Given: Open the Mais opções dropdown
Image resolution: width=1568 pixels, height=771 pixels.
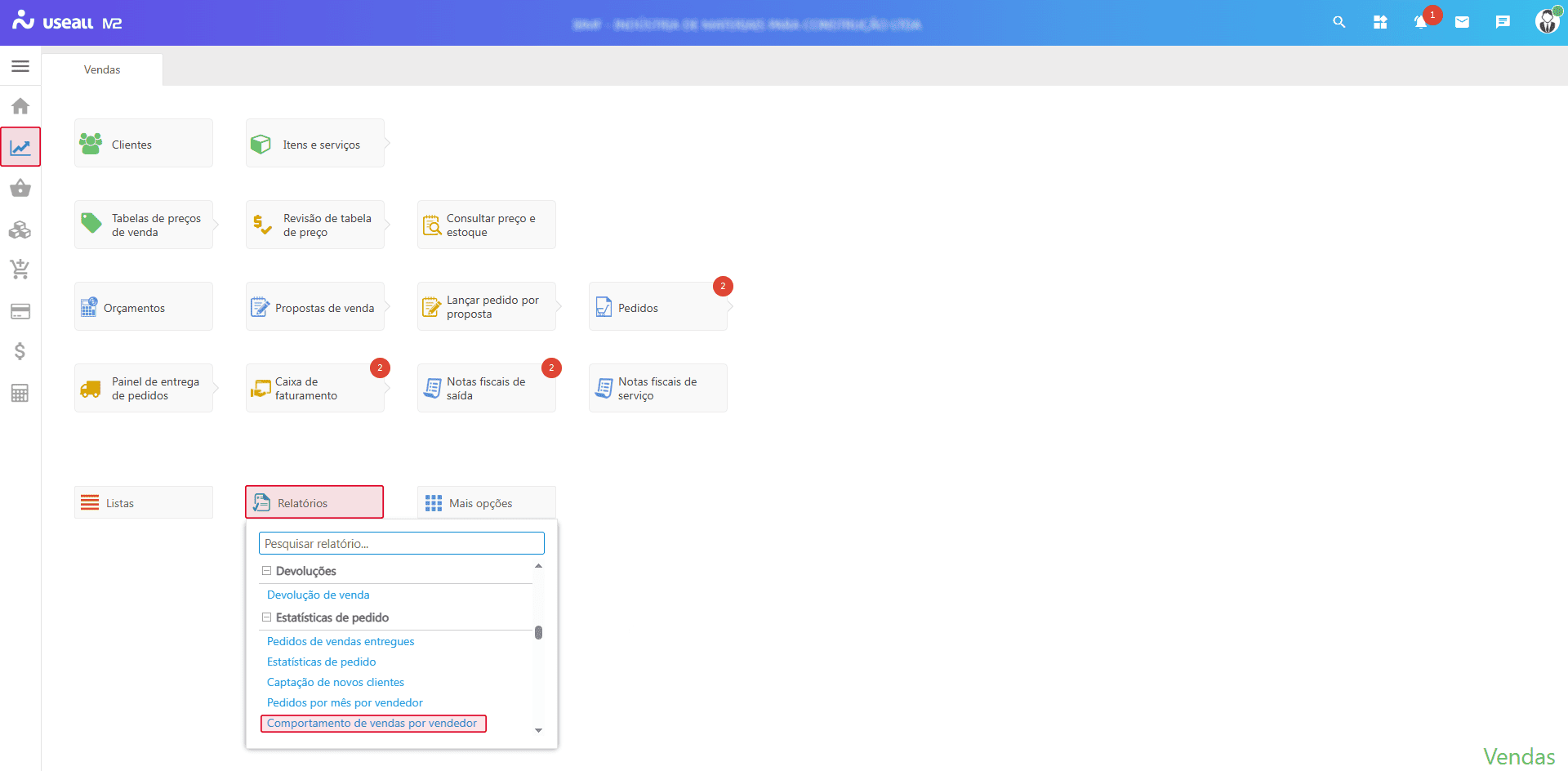Looking at the screenshot, I should click(x=486, y=503).
